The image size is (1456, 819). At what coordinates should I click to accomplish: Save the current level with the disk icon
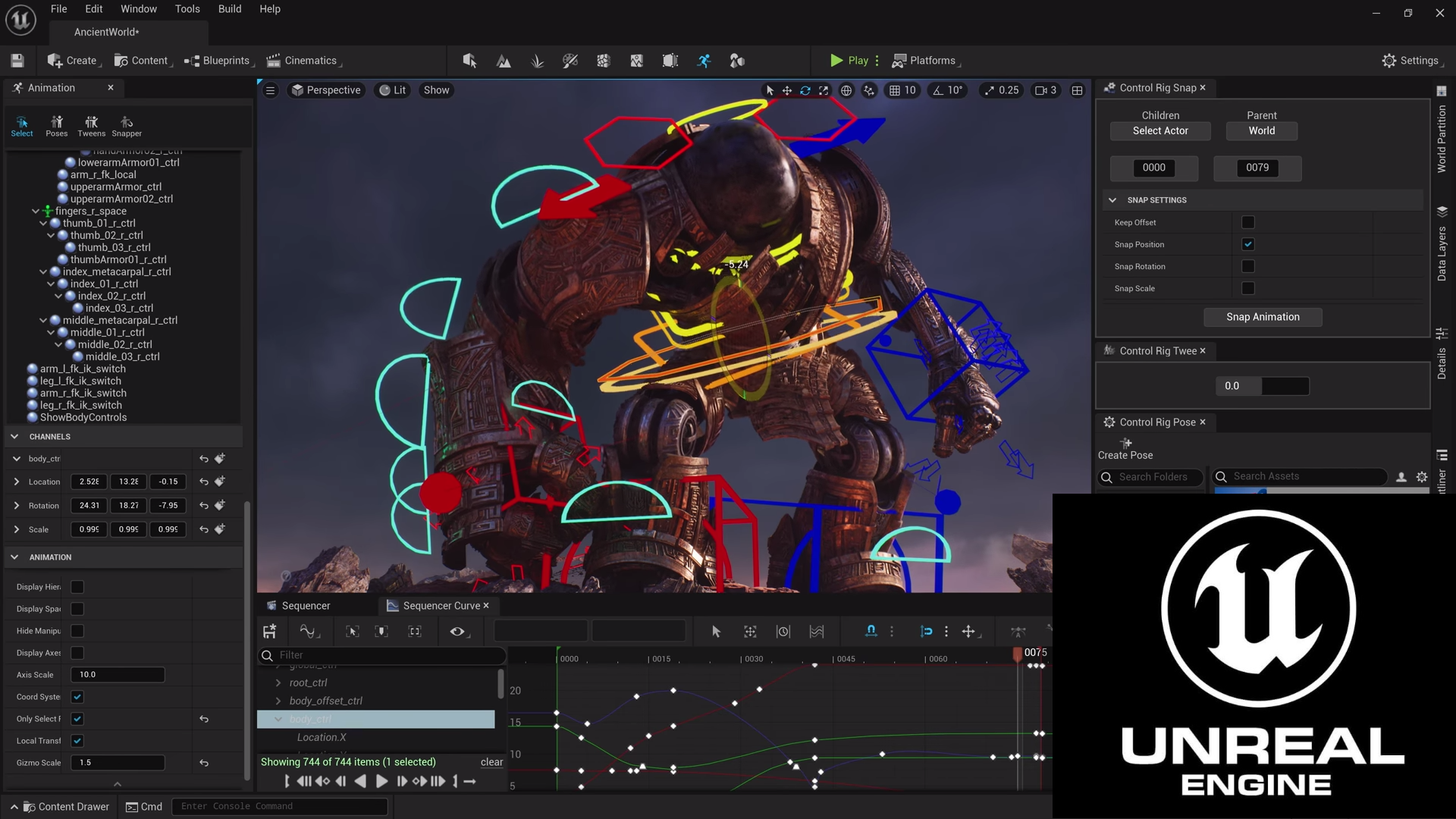click(17, 61)
